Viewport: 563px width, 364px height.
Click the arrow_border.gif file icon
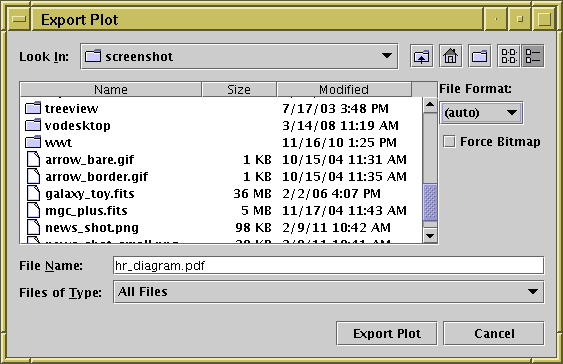coord(33,176)
